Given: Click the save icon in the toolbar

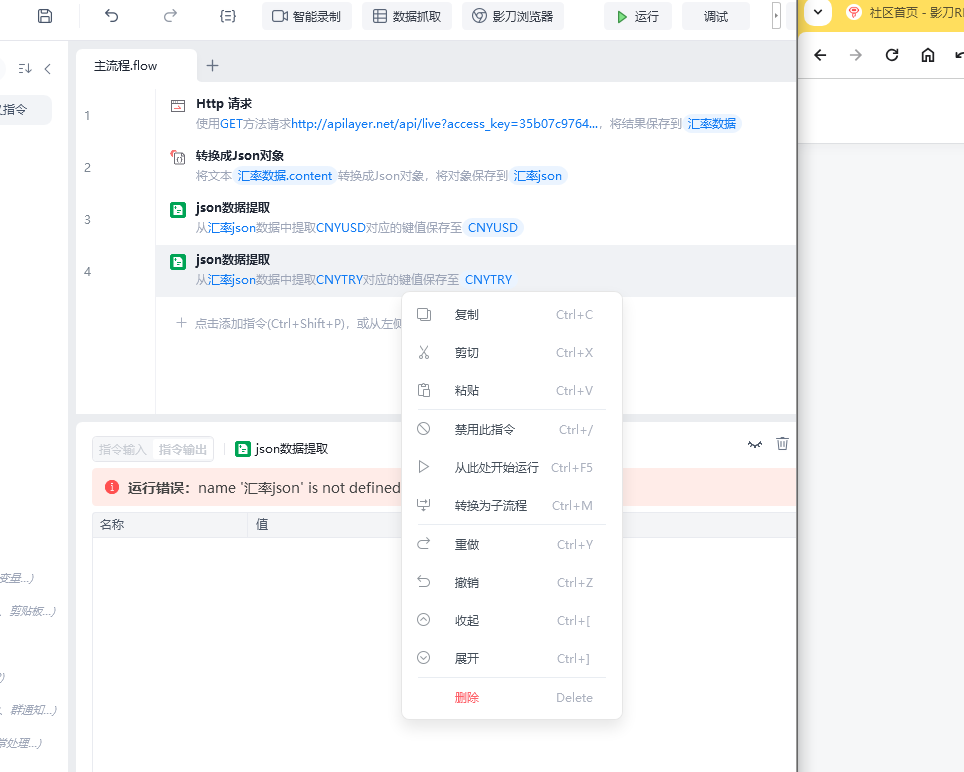Looking at the screenshot, I should pos(44,16).
